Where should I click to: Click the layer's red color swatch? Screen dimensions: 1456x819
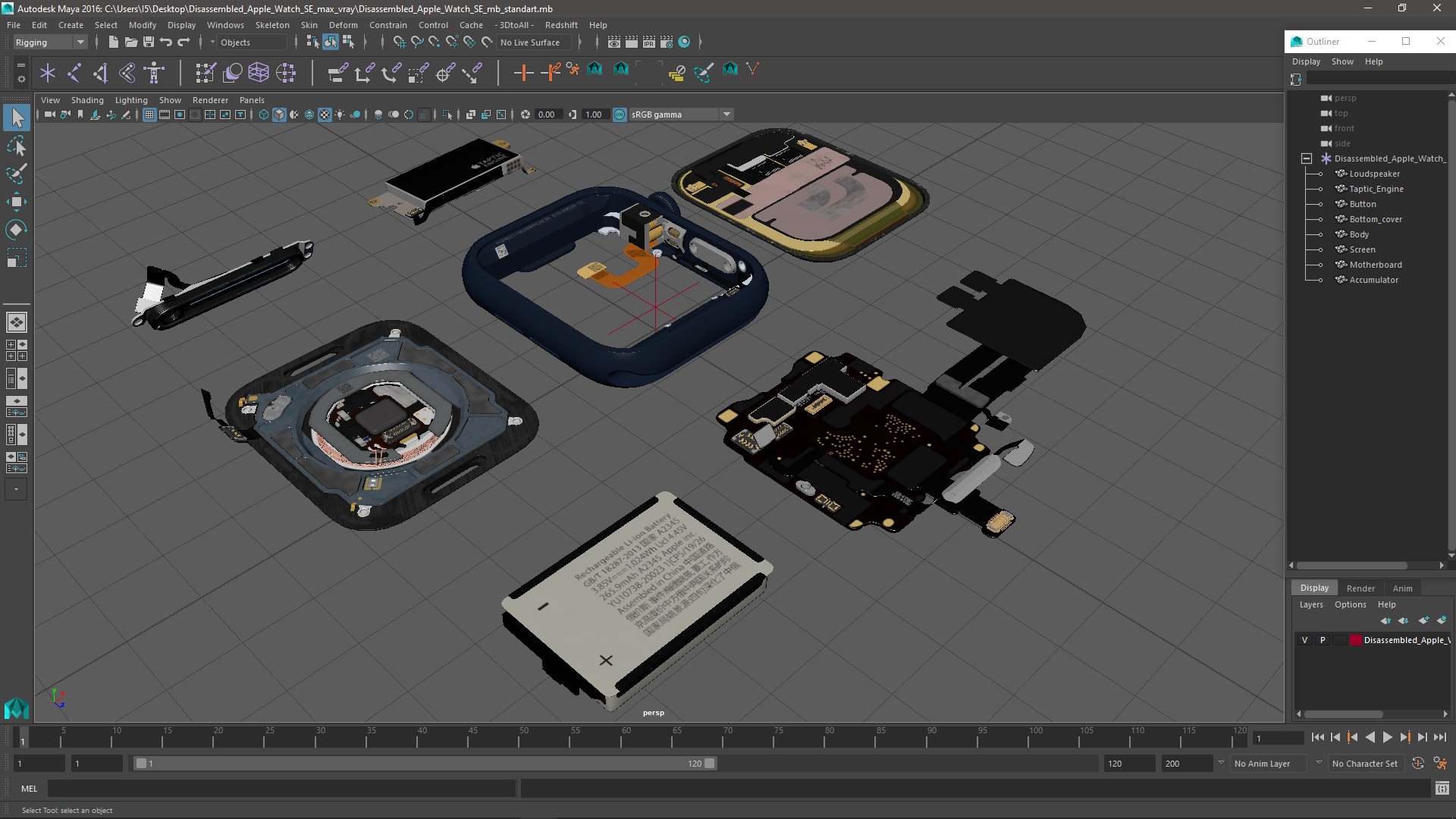[x=1355, y=640]
